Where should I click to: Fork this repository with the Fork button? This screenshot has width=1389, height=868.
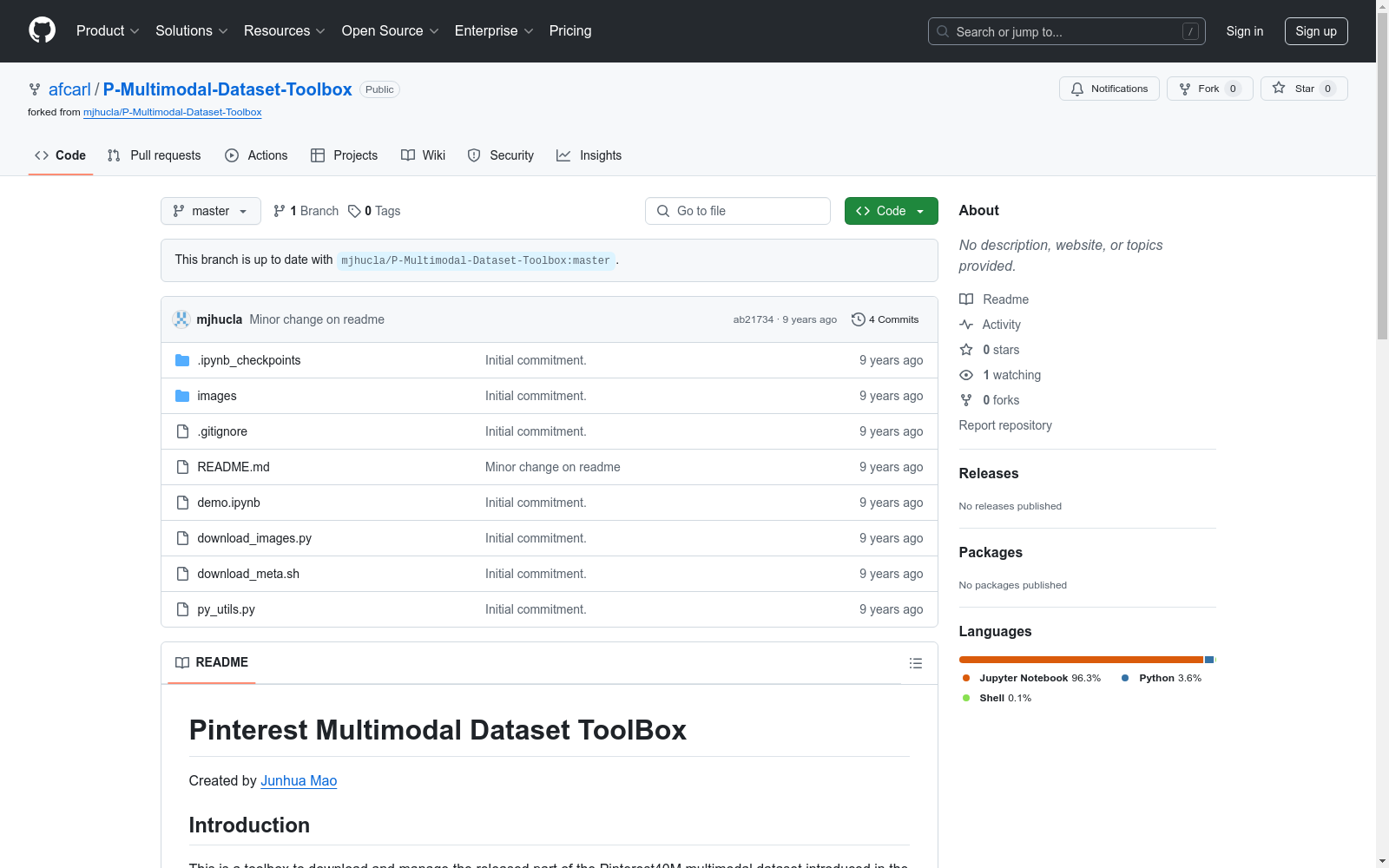click(1209, 89)
